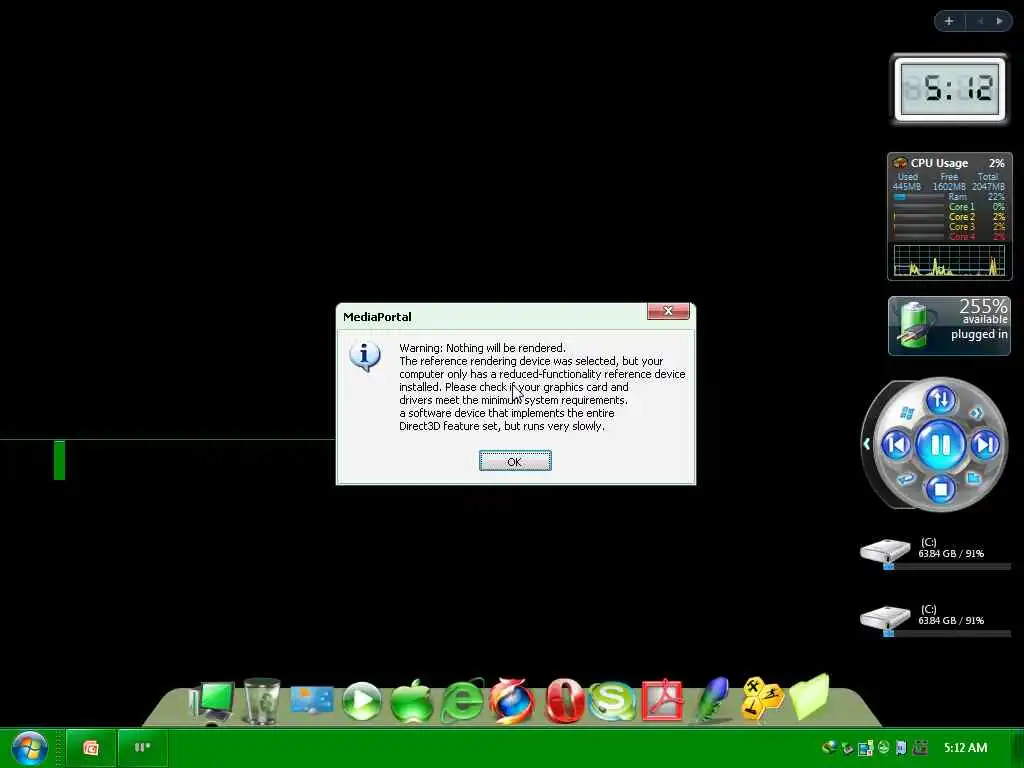Open the yellow hexagon tools dock icon
The height and width of the screenshot is (768, 1024).
click(761, 698)
